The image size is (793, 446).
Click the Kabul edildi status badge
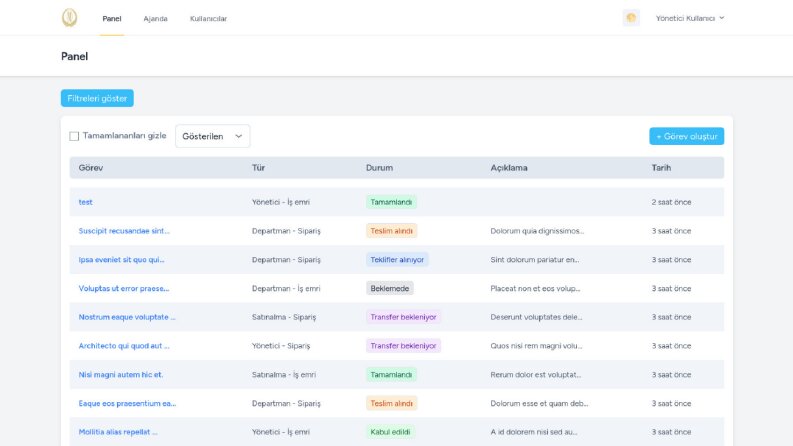pyautogui.click(x=390, y=432)
